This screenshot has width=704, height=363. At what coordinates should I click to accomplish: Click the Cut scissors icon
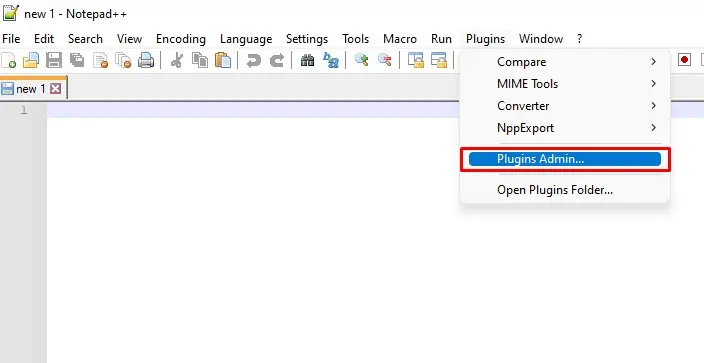(176, 60)
